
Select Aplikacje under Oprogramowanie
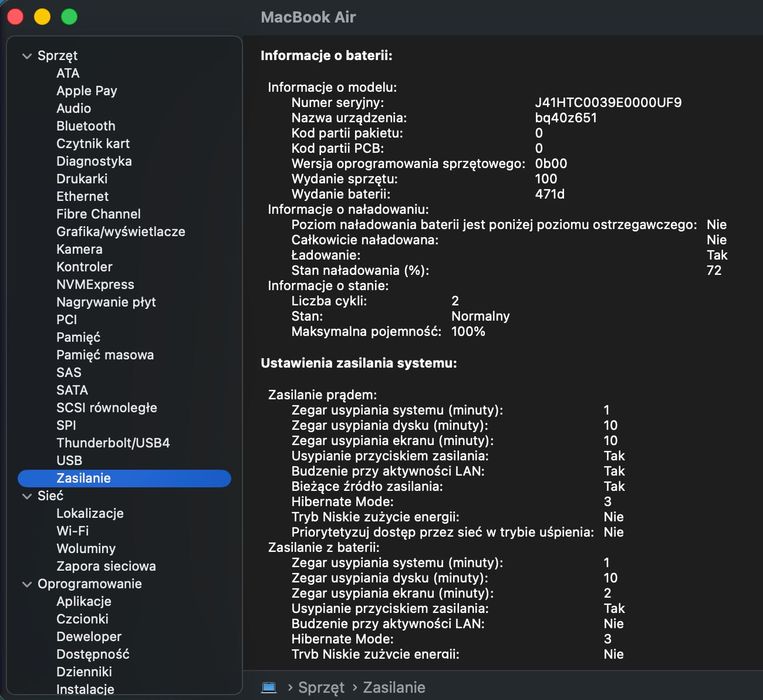[x=84, y=602]
